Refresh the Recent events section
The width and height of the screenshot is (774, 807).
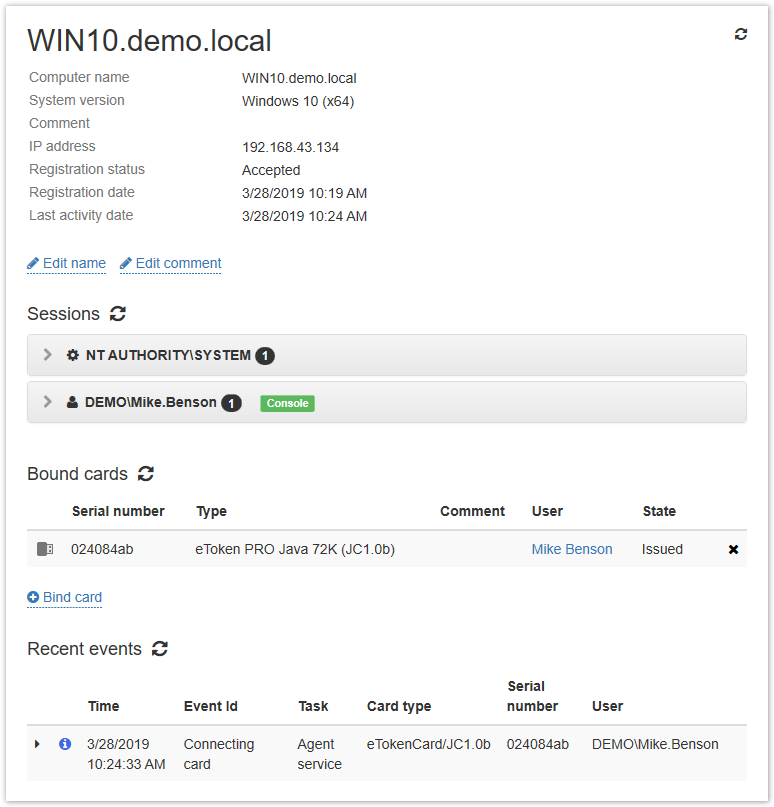coord(160,649)
